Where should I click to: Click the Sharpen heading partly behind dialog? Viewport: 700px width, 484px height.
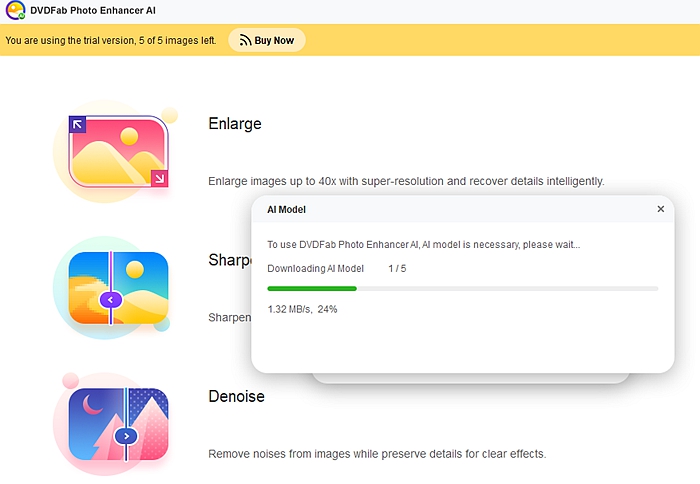(229, 260)
